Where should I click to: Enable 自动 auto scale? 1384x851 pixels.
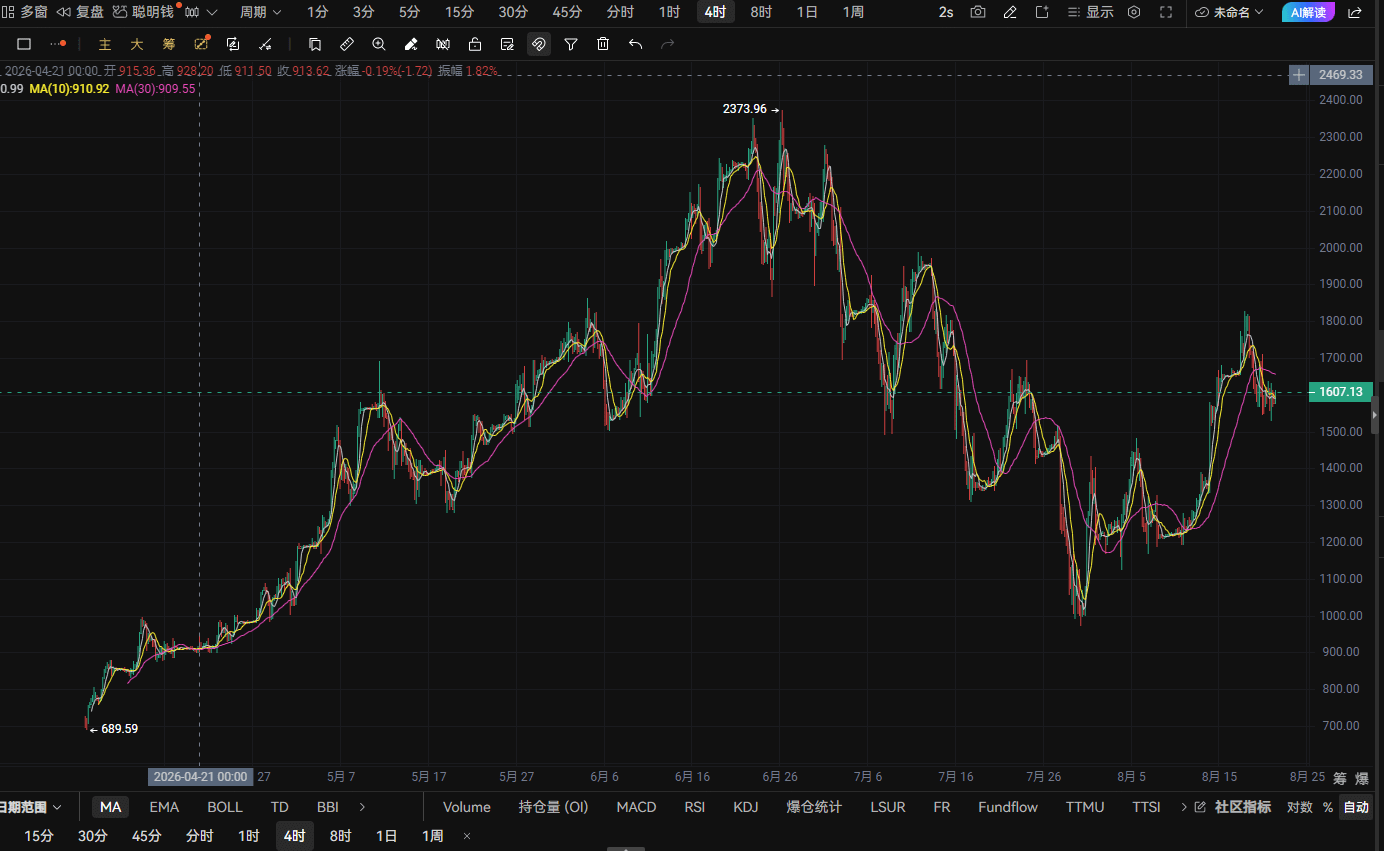tap(1356, 807)
